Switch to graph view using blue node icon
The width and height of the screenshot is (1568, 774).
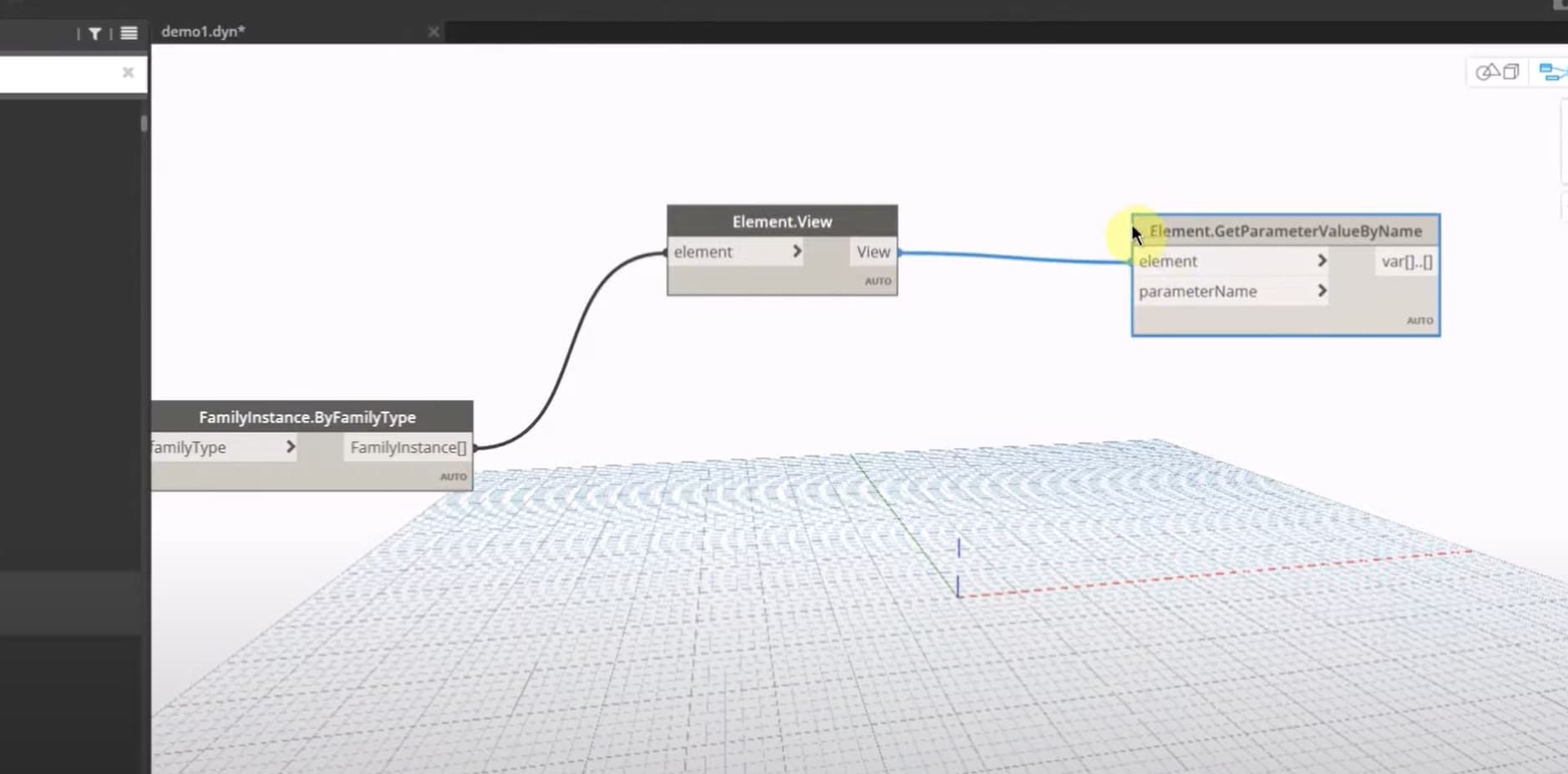1552,71
